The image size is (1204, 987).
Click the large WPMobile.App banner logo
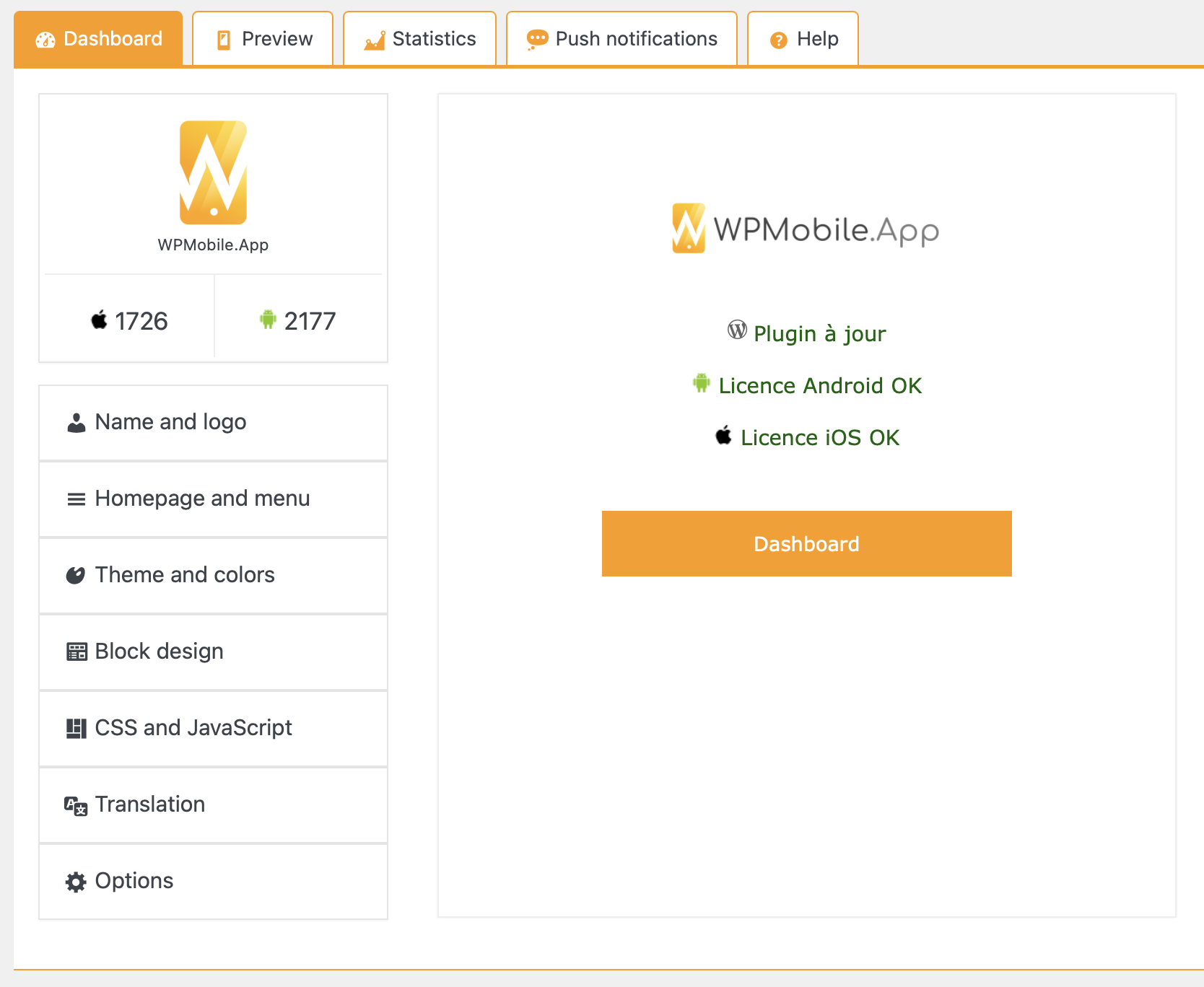coord(806,228)
